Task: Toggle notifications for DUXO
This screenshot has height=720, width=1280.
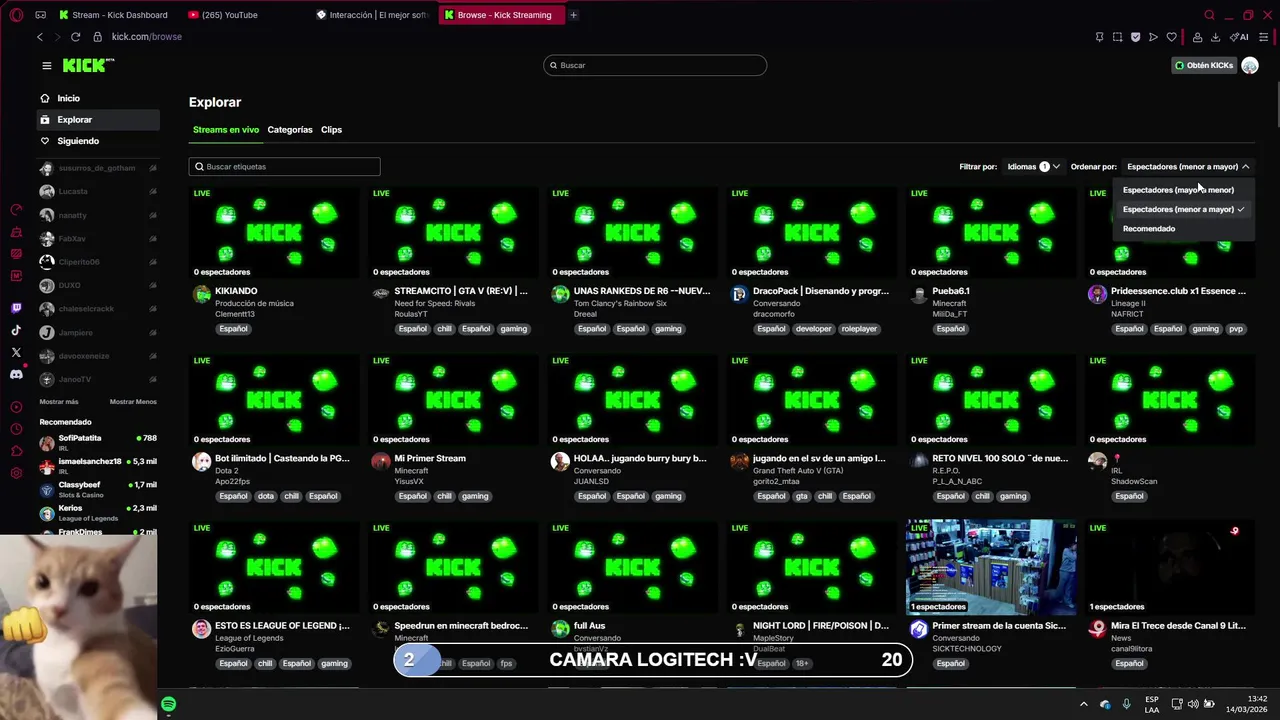Action: [x=153, y=285]
